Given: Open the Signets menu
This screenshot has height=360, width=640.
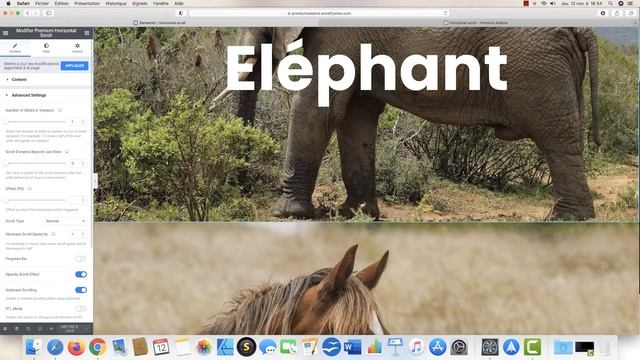Looking at the screenshot, I should tap(140, 3).
